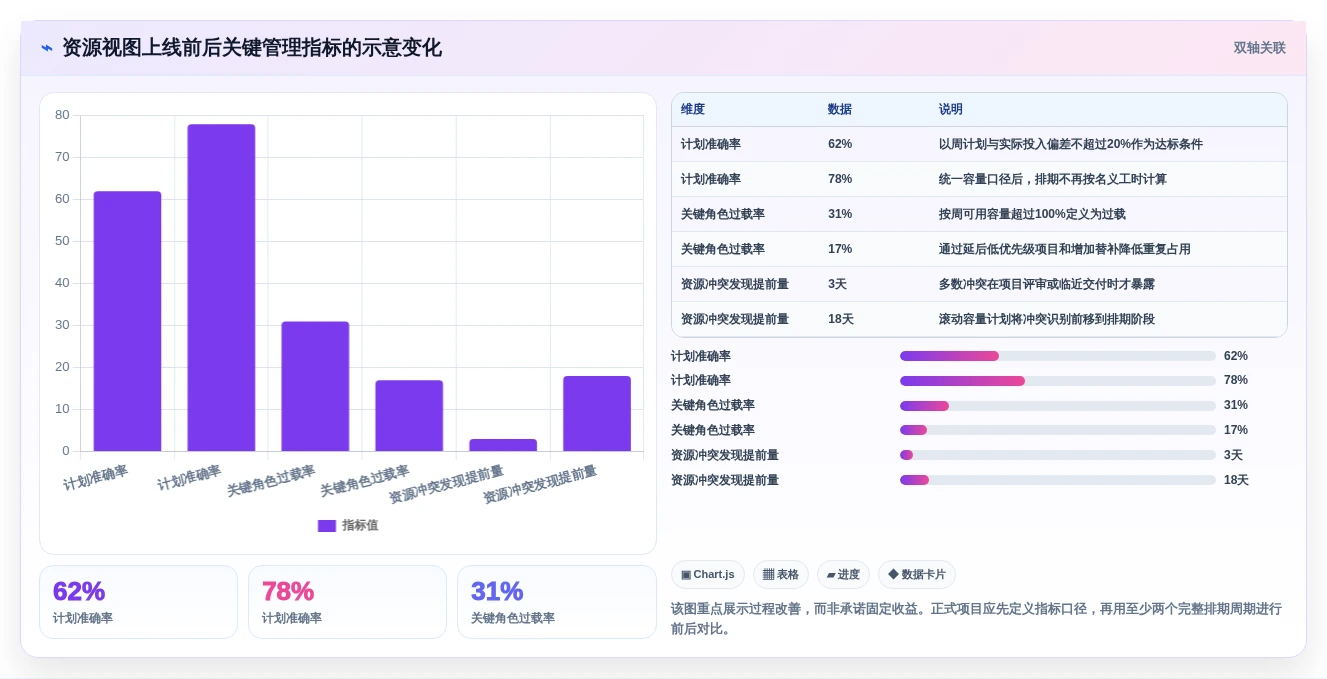Click description 通过延后低优先级项目 row
Viewport: 1327px width, 679px height.
pos(1065,249)
